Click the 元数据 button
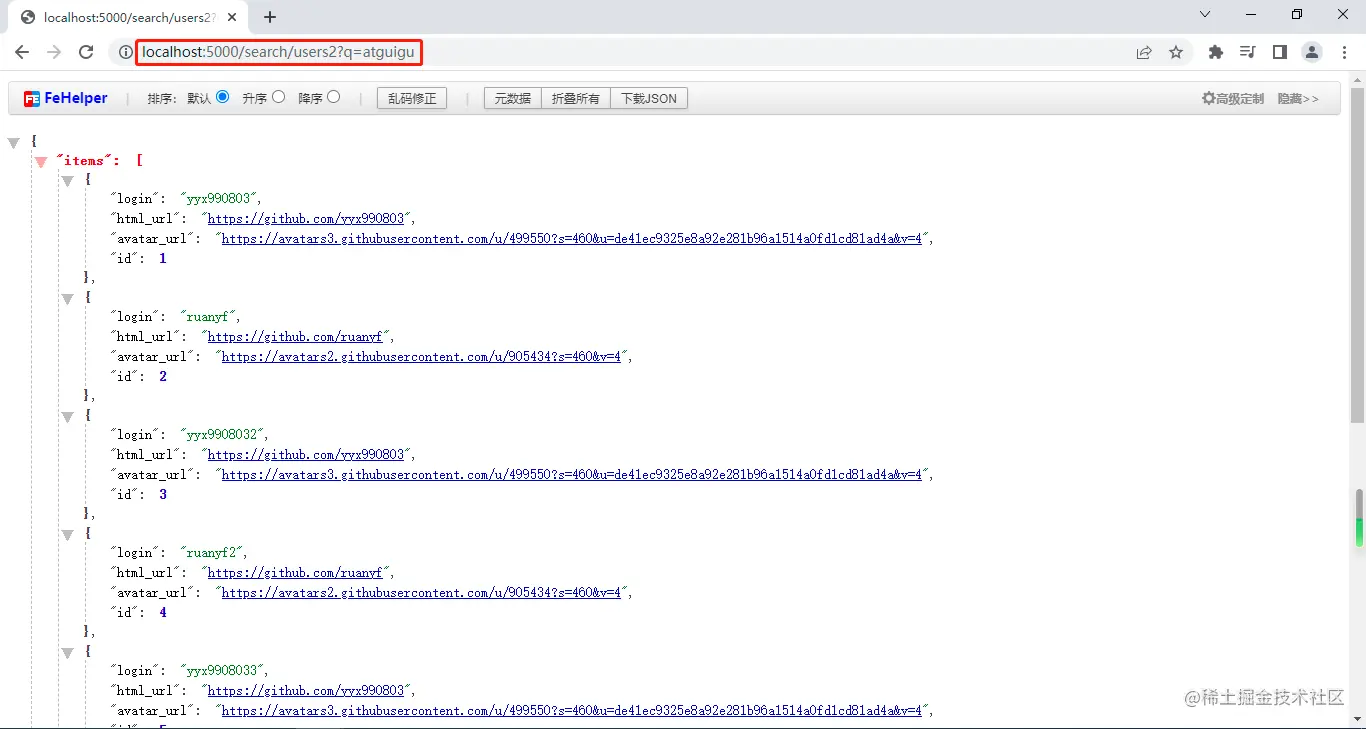1366x729 pixels. point(513,98)
